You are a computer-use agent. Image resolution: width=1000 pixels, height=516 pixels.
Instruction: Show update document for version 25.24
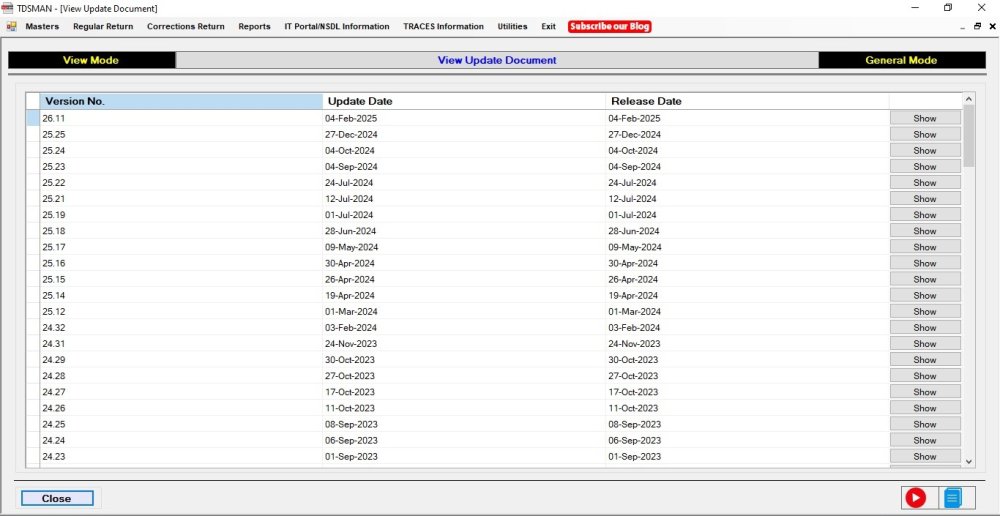coord(925,151)
